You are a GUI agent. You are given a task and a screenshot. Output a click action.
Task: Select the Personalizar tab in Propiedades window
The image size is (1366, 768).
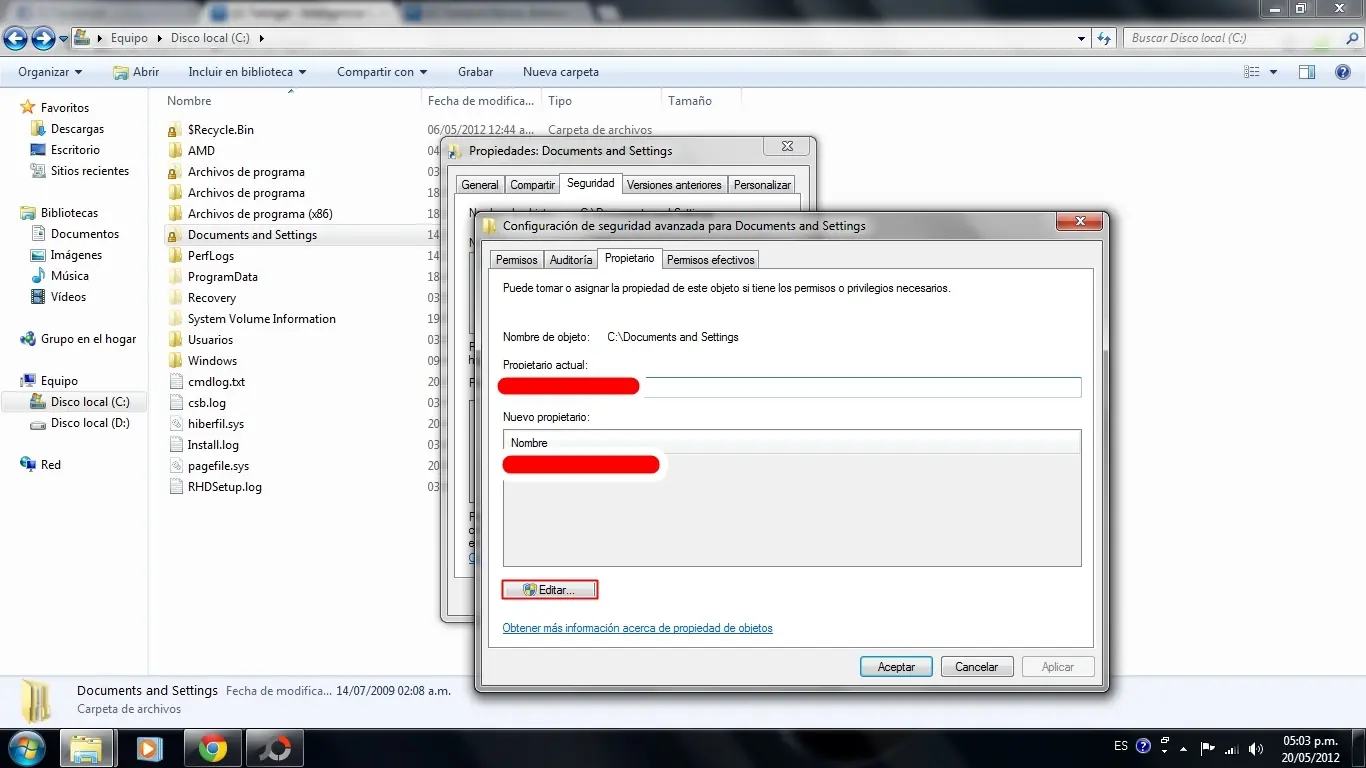pos(762,185)
